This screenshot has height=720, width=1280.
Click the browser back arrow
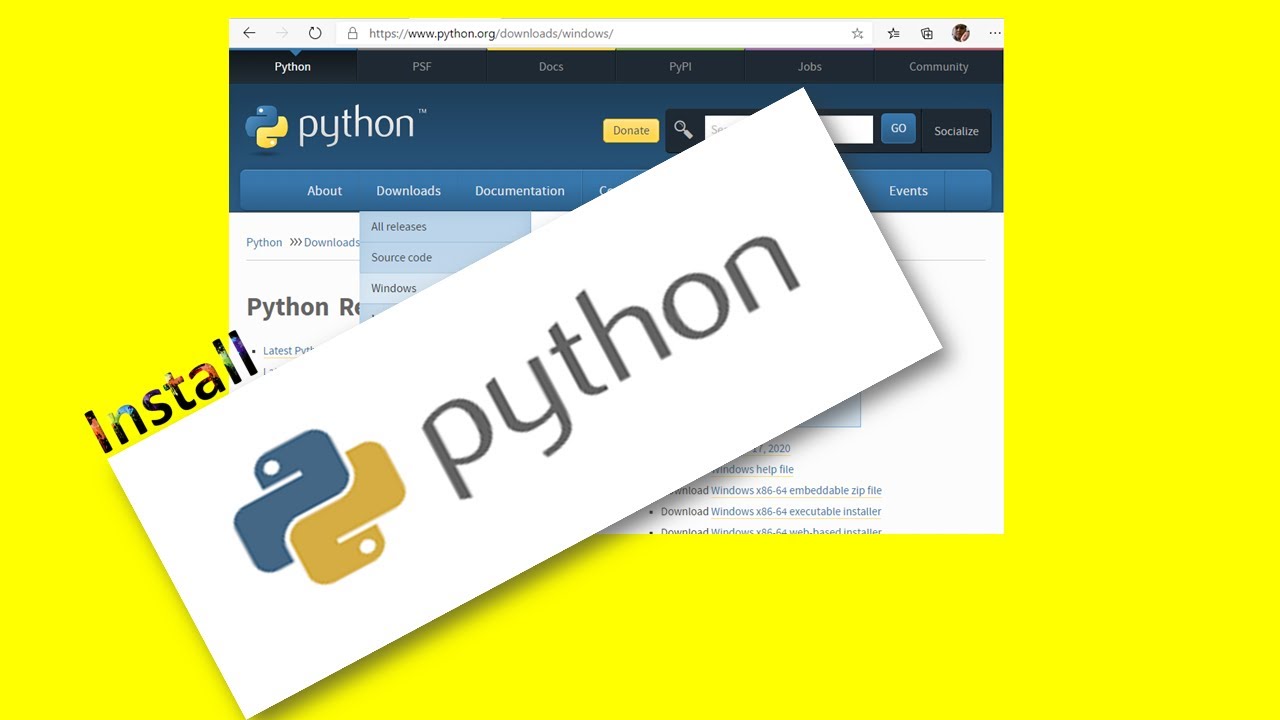click(x=249, y=33)
